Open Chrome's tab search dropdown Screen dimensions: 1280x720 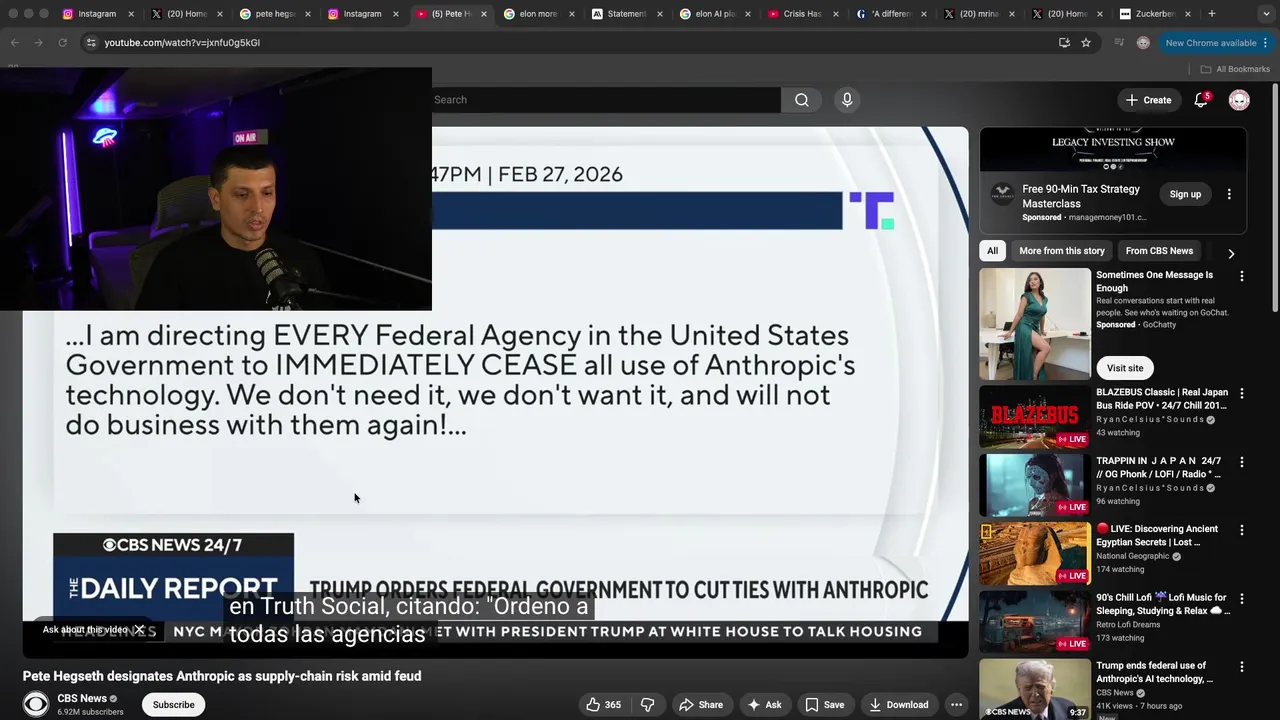coord(1264,14)
